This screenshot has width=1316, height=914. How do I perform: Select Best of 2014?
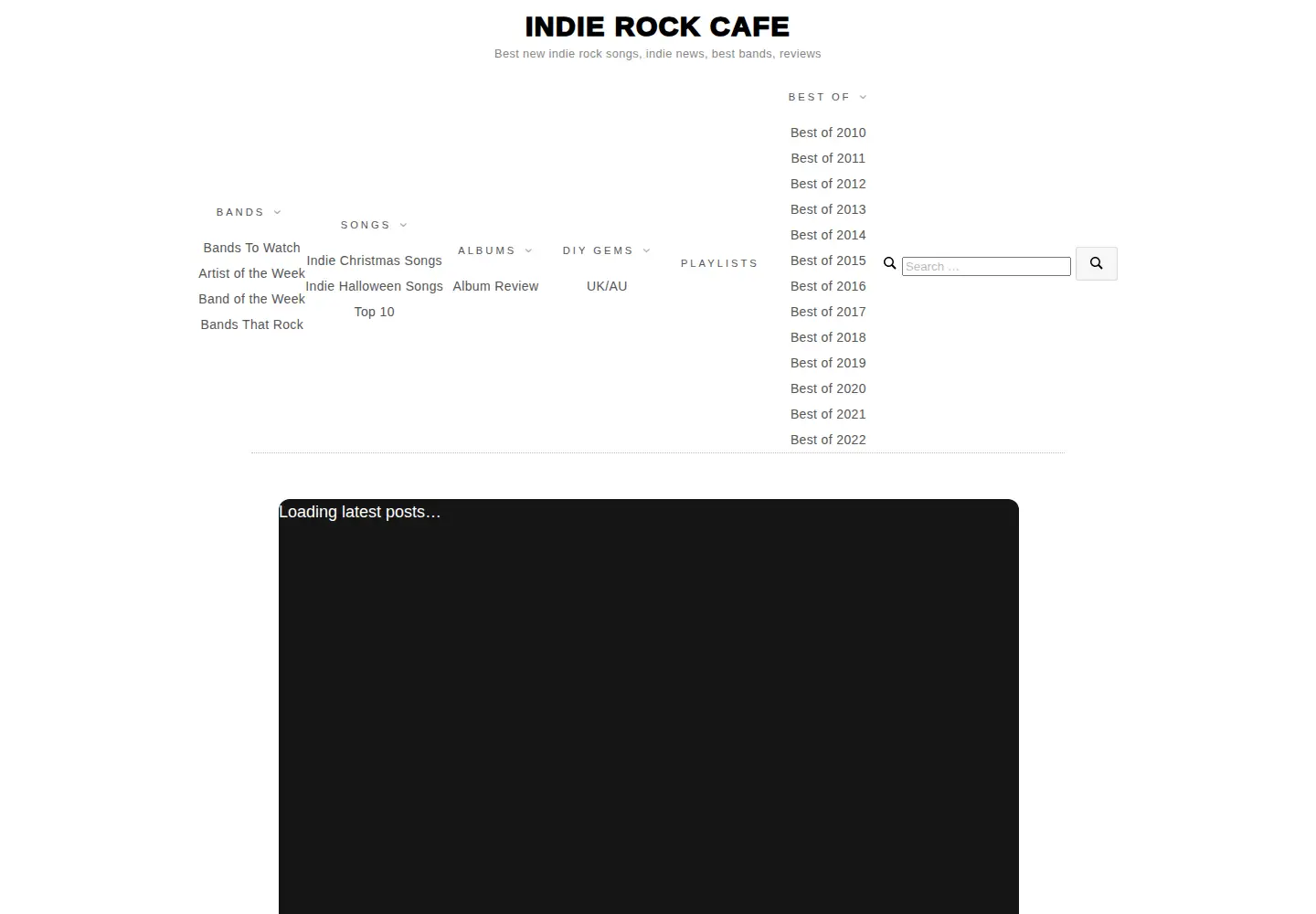(828, 235)
